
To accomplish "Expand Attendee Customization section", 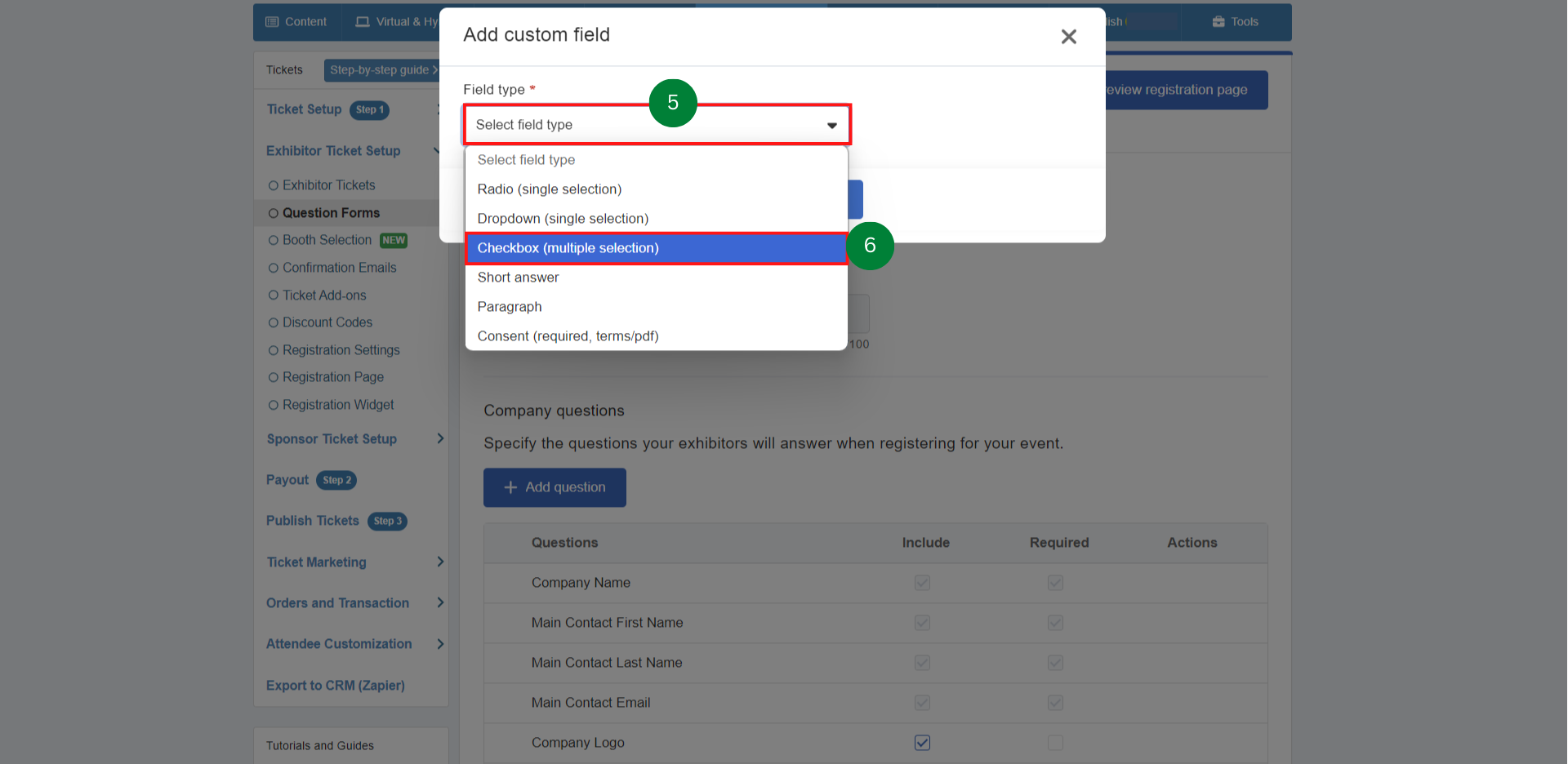I will click(x=440, y=644).
